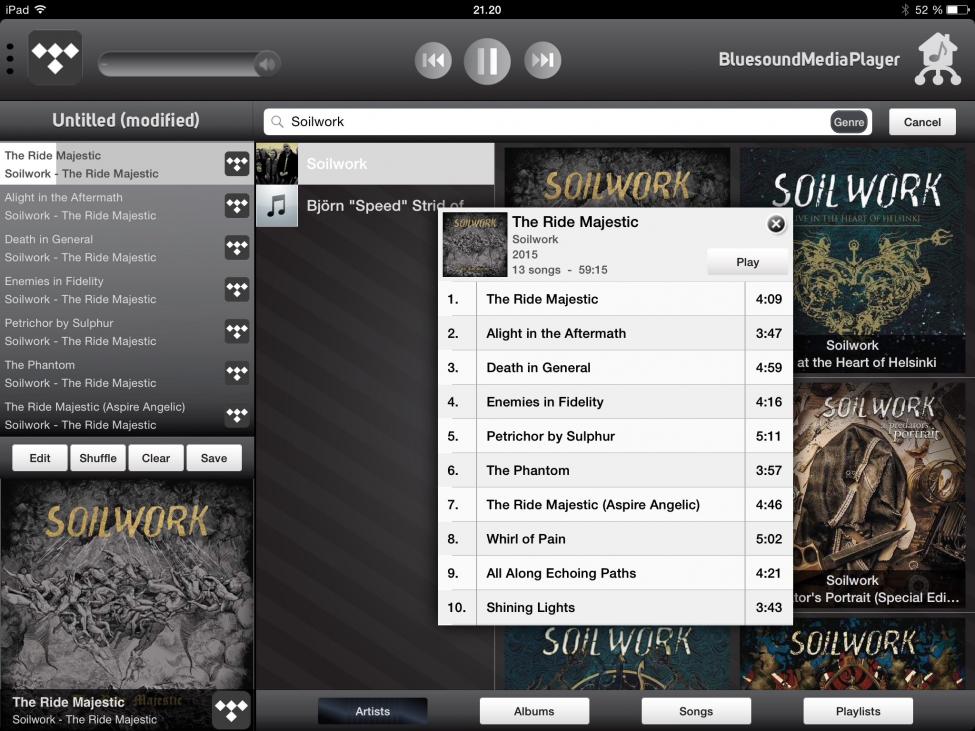This screenshot has width=975, height=731.
Task: Tap the 21.20 clock in status bar
Action: 487,9
